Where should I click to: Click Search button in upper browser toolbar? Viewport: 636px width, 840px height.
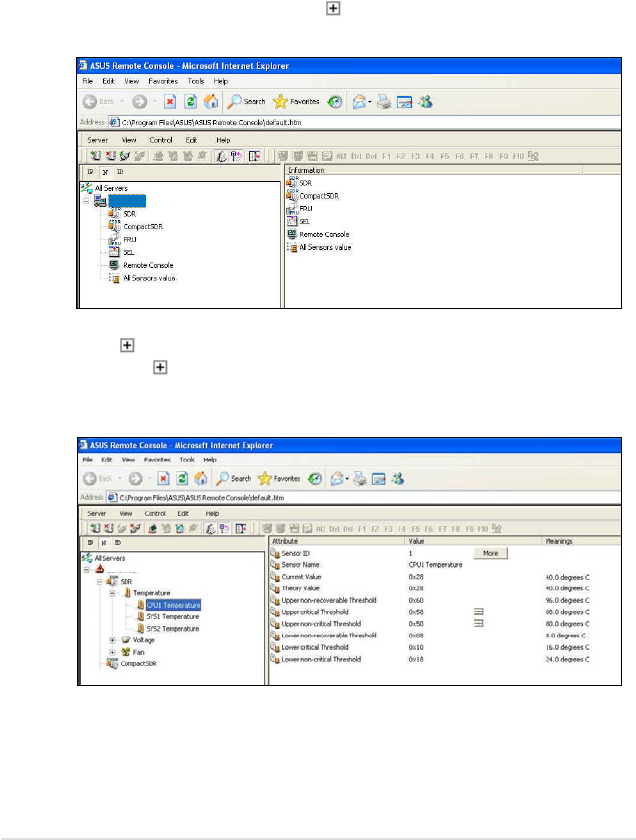pos(246,101)
